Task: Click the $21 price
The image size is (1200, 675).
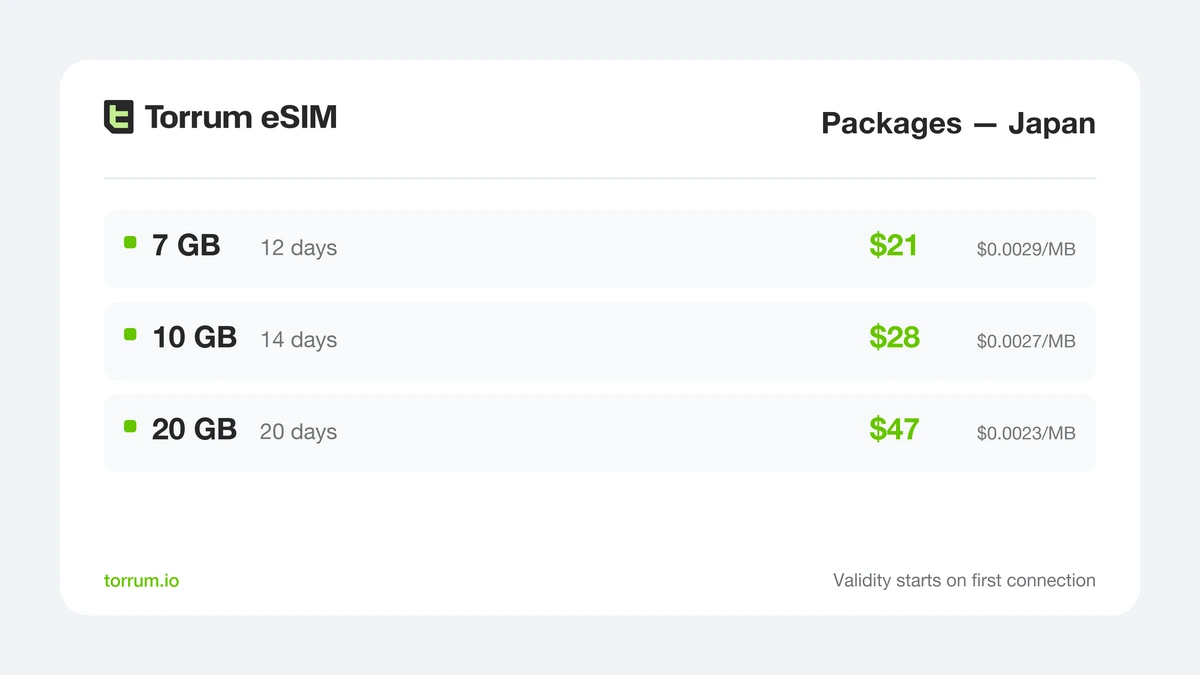Action: point(894,245)
